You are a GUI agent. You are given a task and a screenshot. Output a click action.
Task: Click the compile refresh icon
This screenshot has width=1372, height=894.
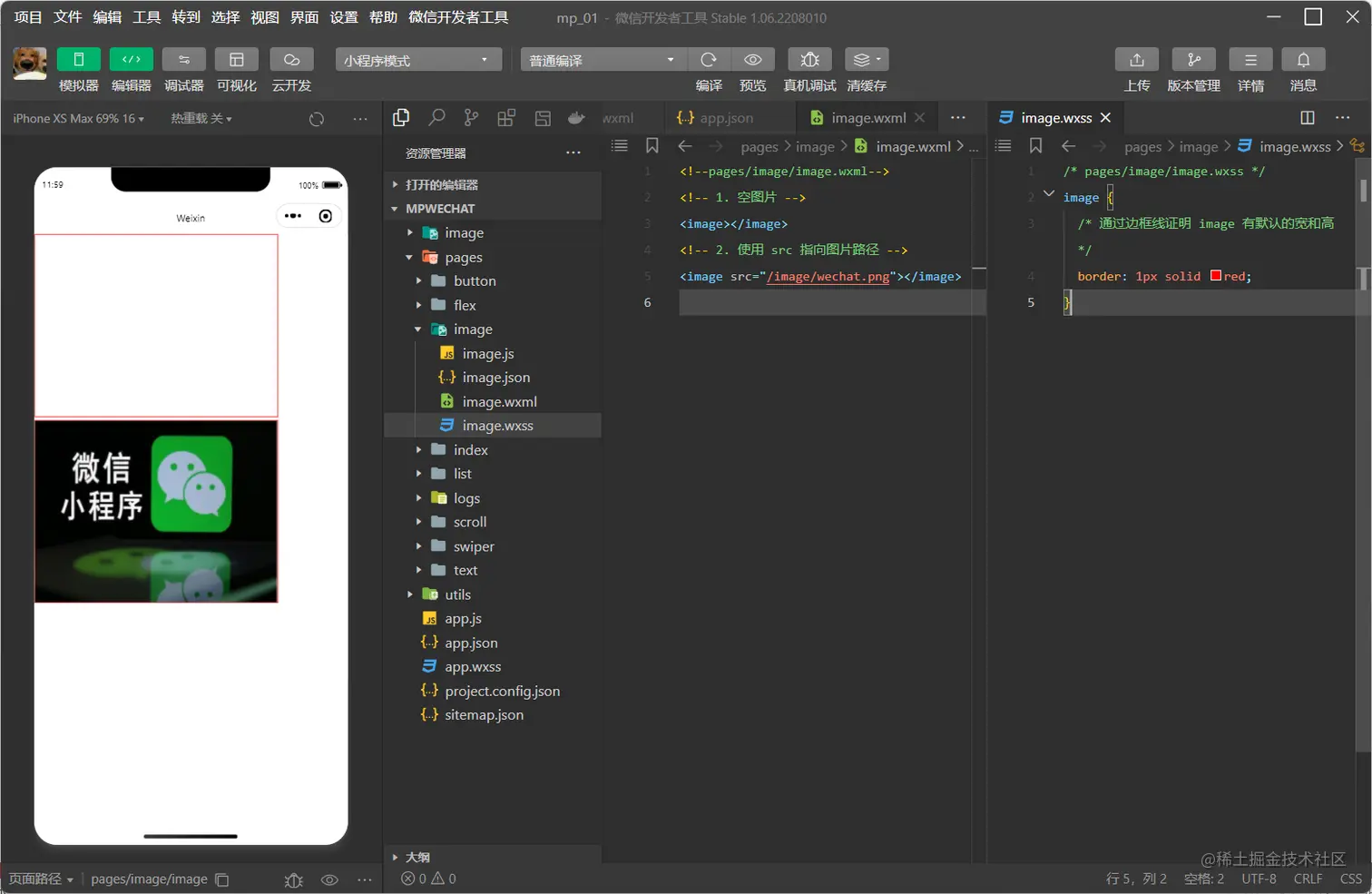(709, 60)
